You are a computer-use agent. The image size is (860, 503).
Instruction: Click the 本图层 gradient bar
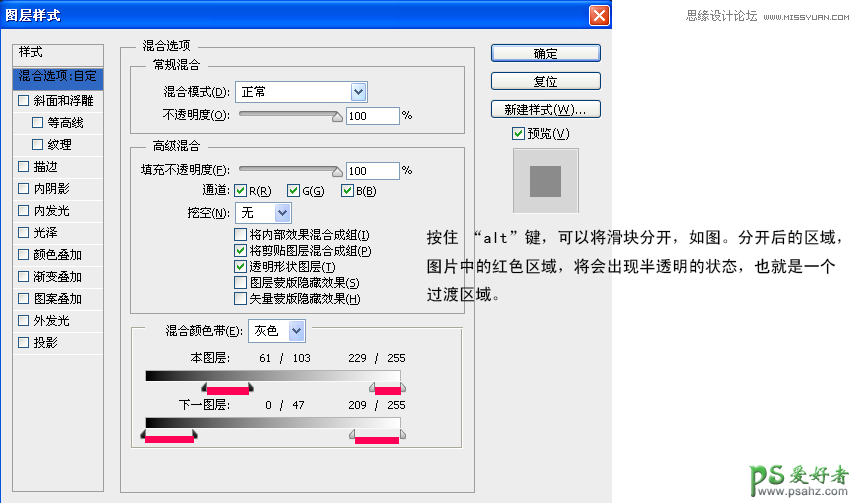pyautogui.click(x=273, y=376)
